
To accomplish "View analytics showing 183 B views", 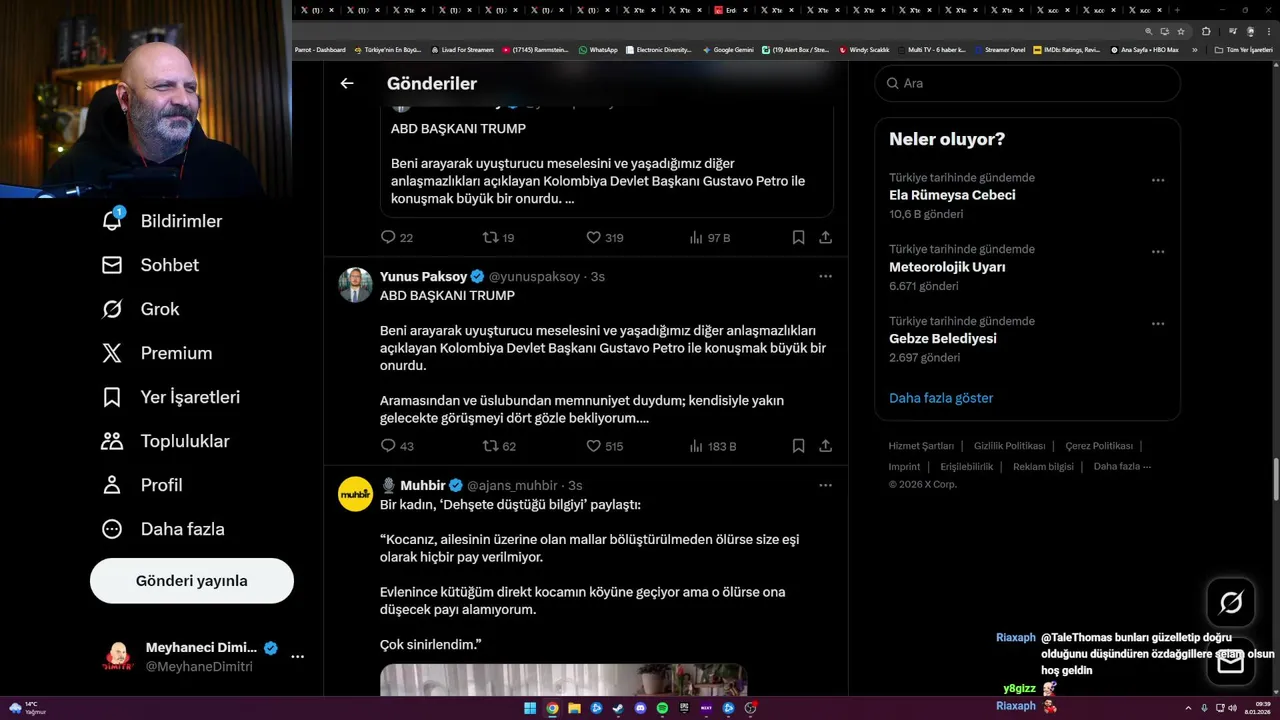I will (712, 446).
